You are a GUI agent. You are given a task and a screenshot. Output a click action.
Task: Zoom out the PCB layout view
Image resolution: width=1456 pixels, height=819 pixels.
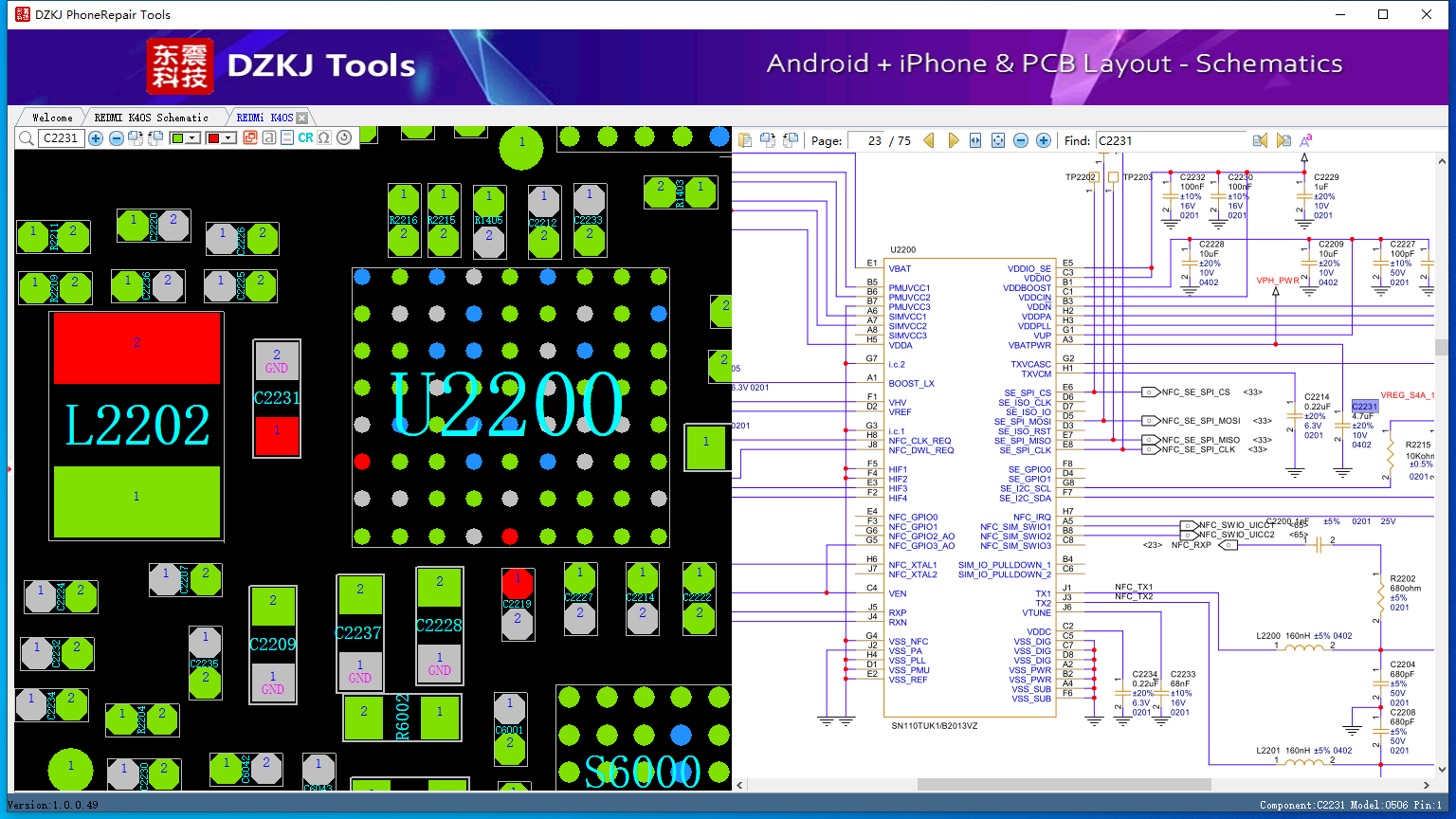117,138
